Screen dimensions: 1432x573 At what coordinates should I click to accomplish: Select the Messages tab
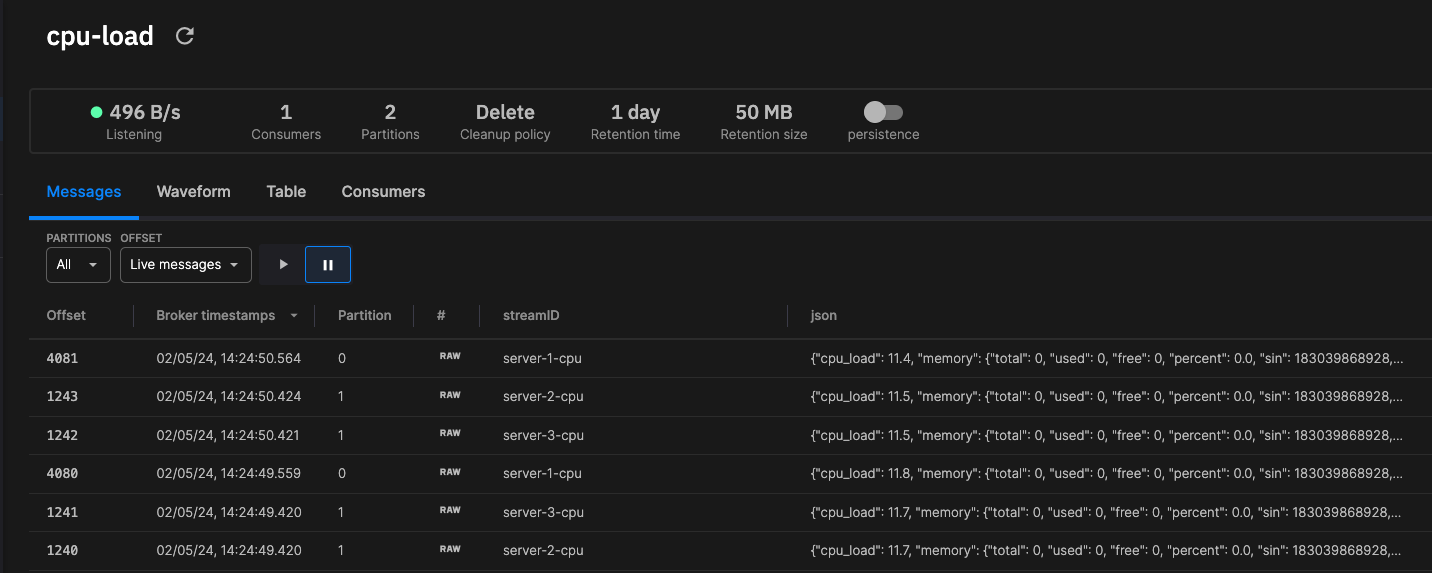tap(84, 191)
